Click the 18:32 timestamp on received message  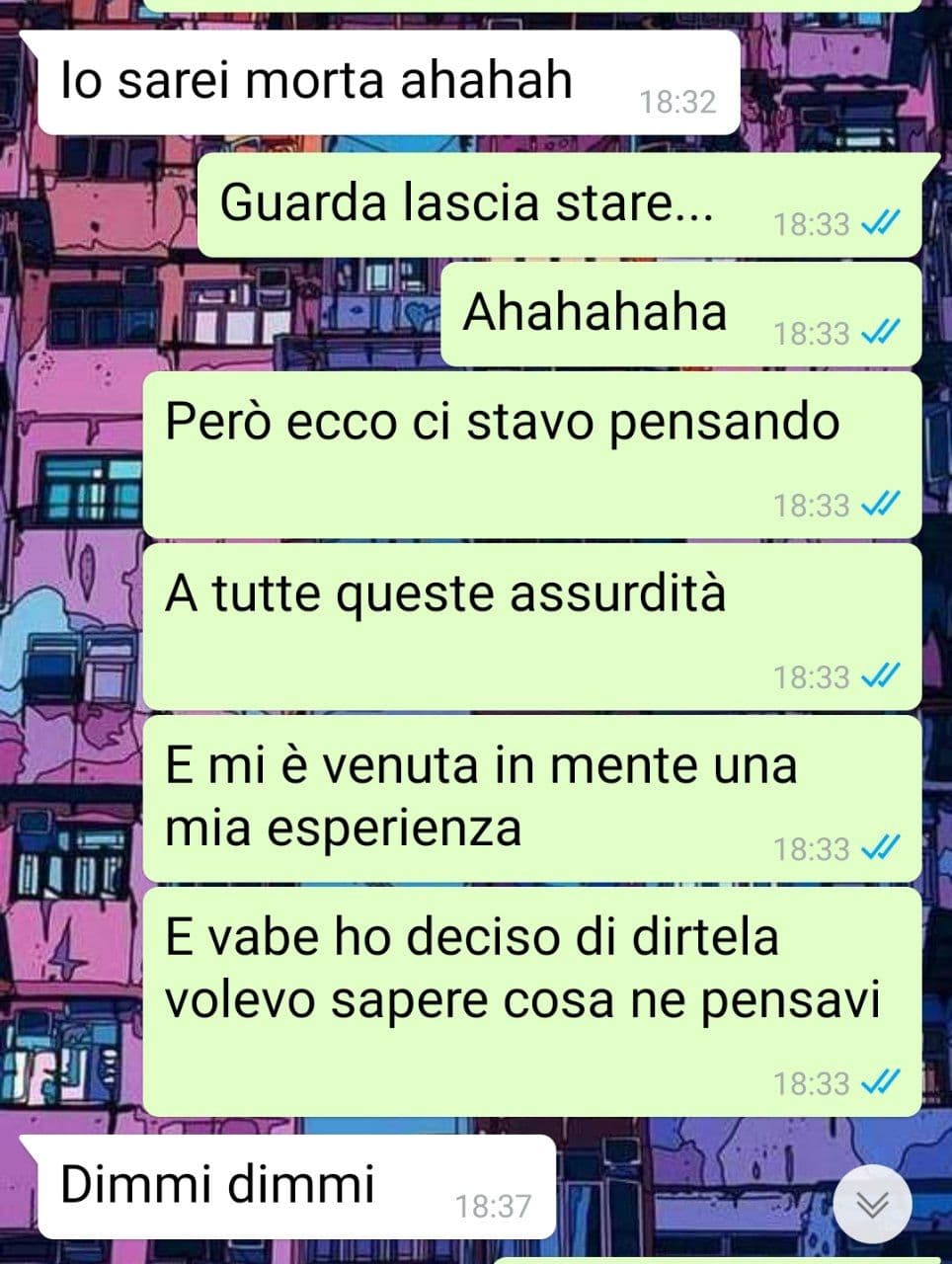point(677,102)
